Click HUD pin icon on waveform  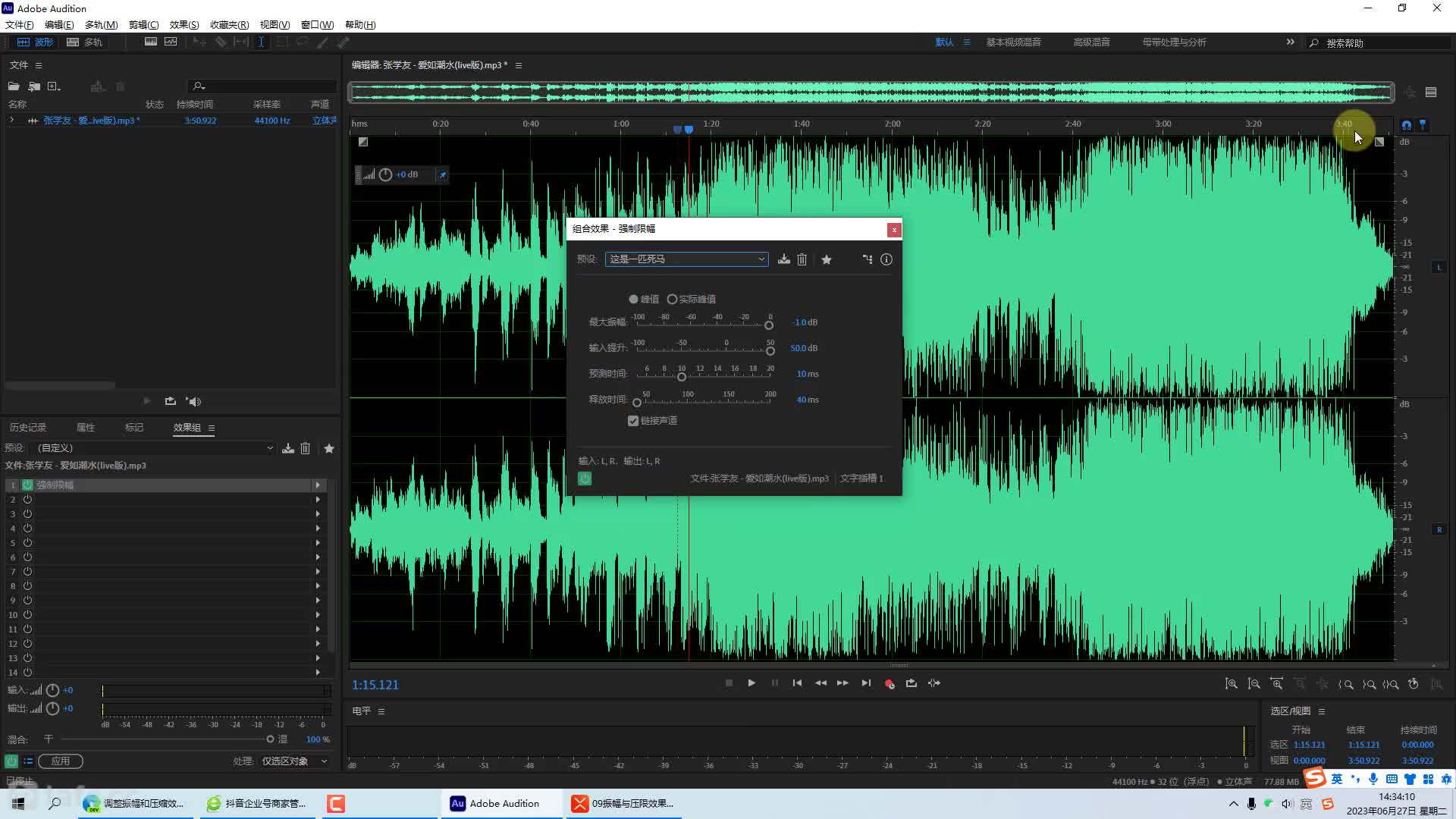[x=443, y=175]
